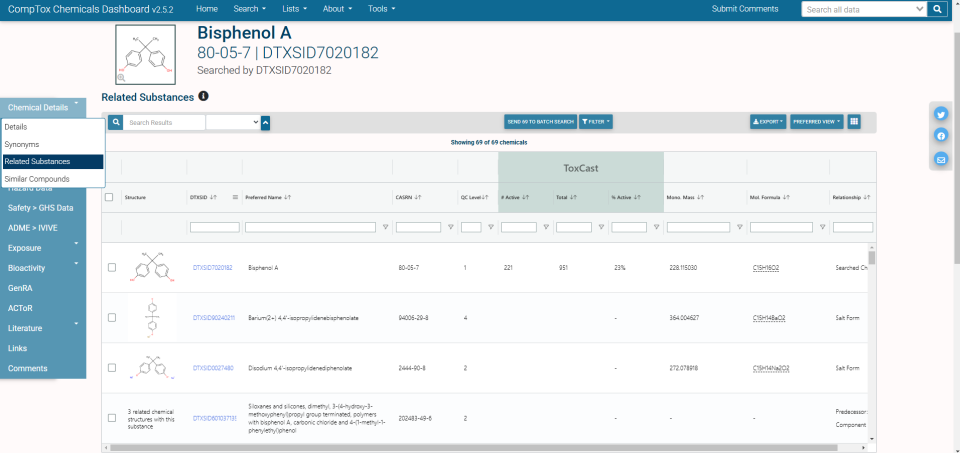960x453 pixels.
Task: Click Send 69 to Batch Search
Action: 540,122
